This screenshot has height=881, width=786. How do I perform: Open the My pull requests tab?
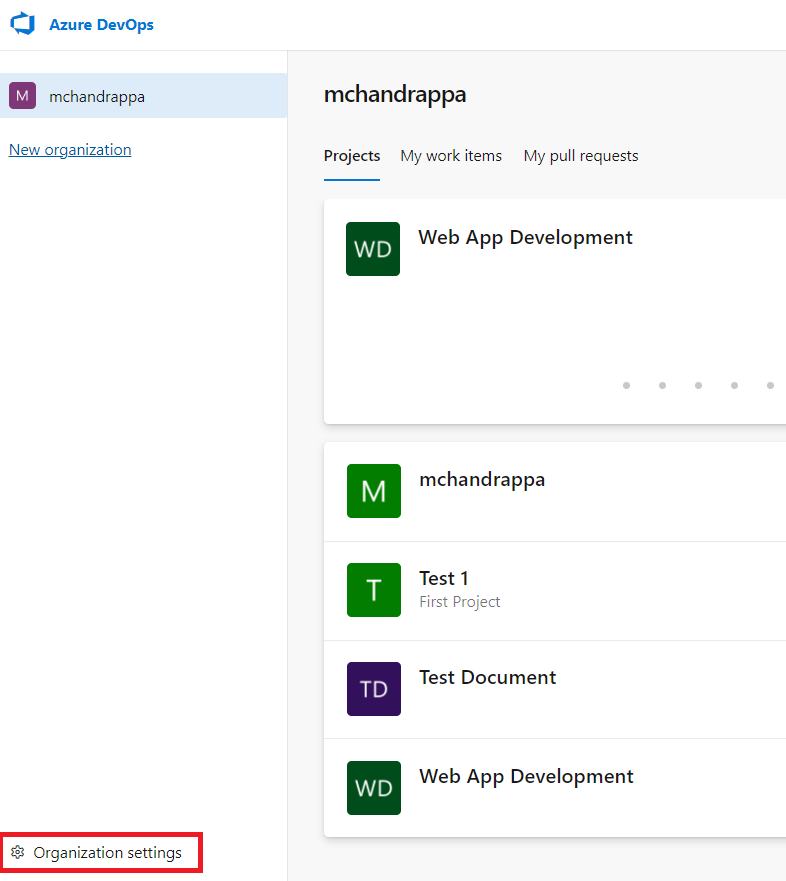point(581,156)
